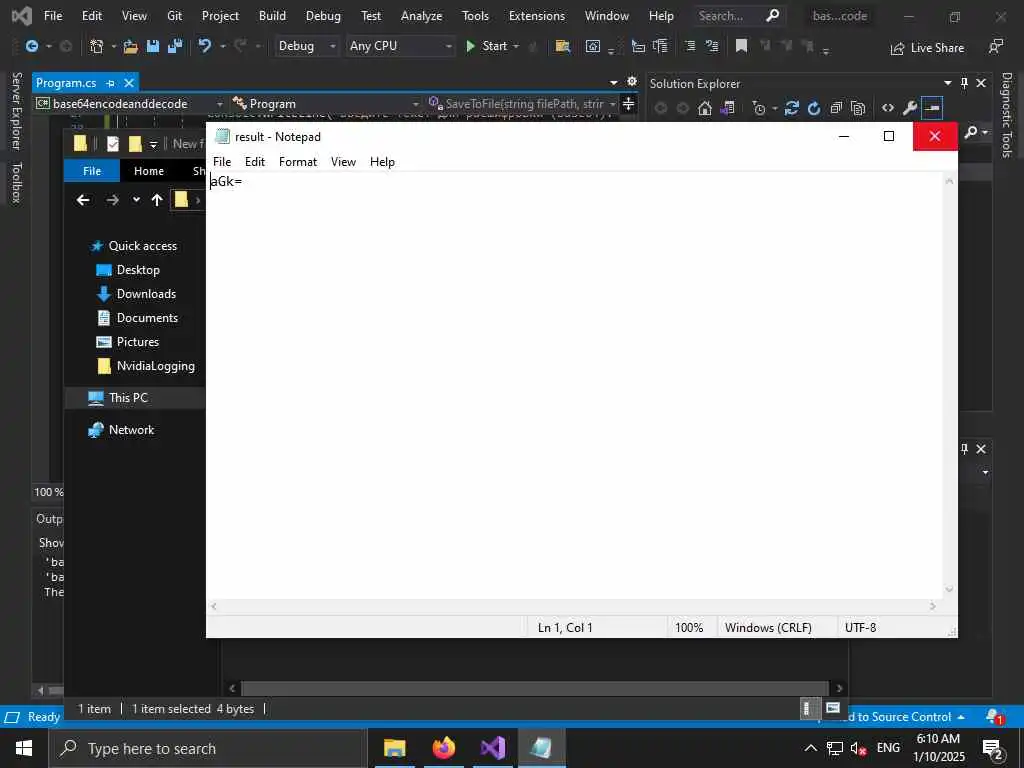Click the New Project toolbar icon
This screenshot has width=1024, height=768.
click(x=96, y=46)
